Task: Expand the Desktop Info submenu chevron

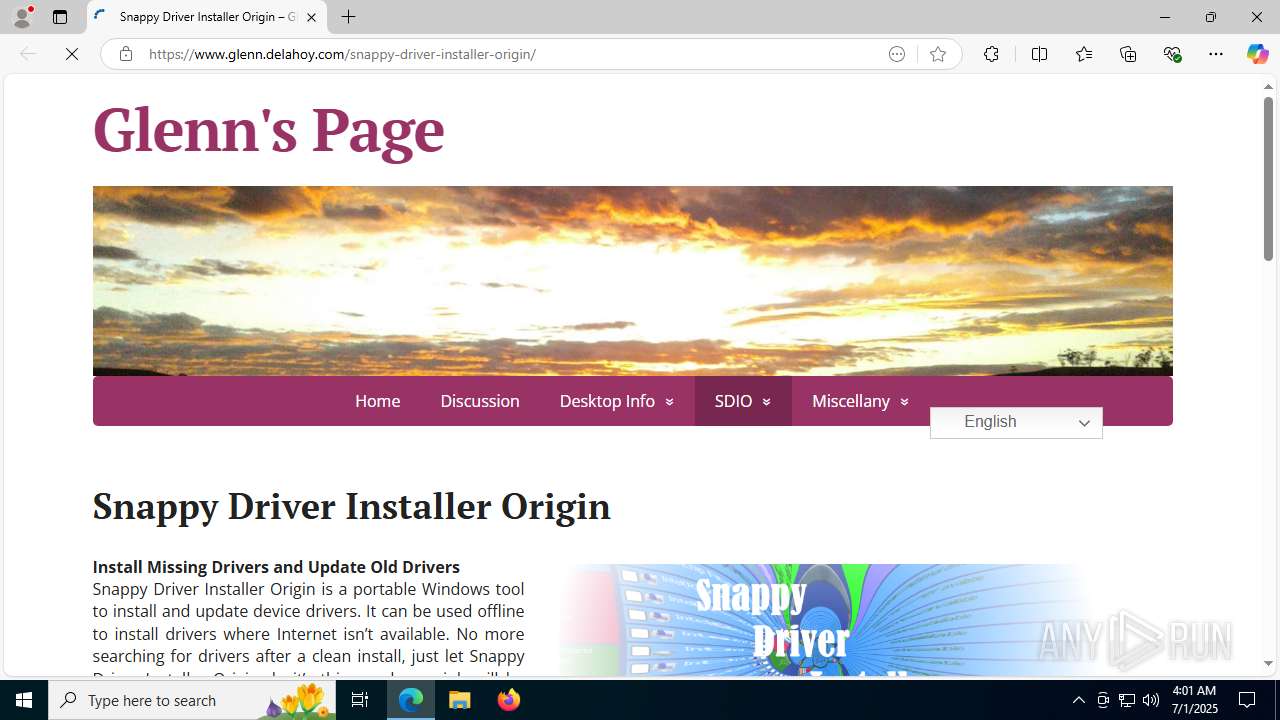Action: click(670, 402)
